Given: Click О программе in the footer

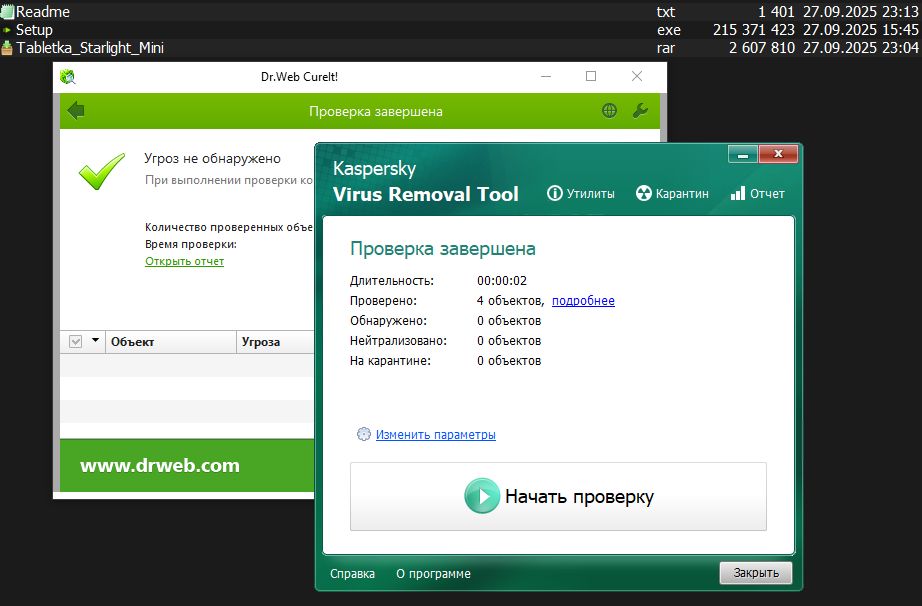Looking at the screenshot, I should click(x=433, y=574).
